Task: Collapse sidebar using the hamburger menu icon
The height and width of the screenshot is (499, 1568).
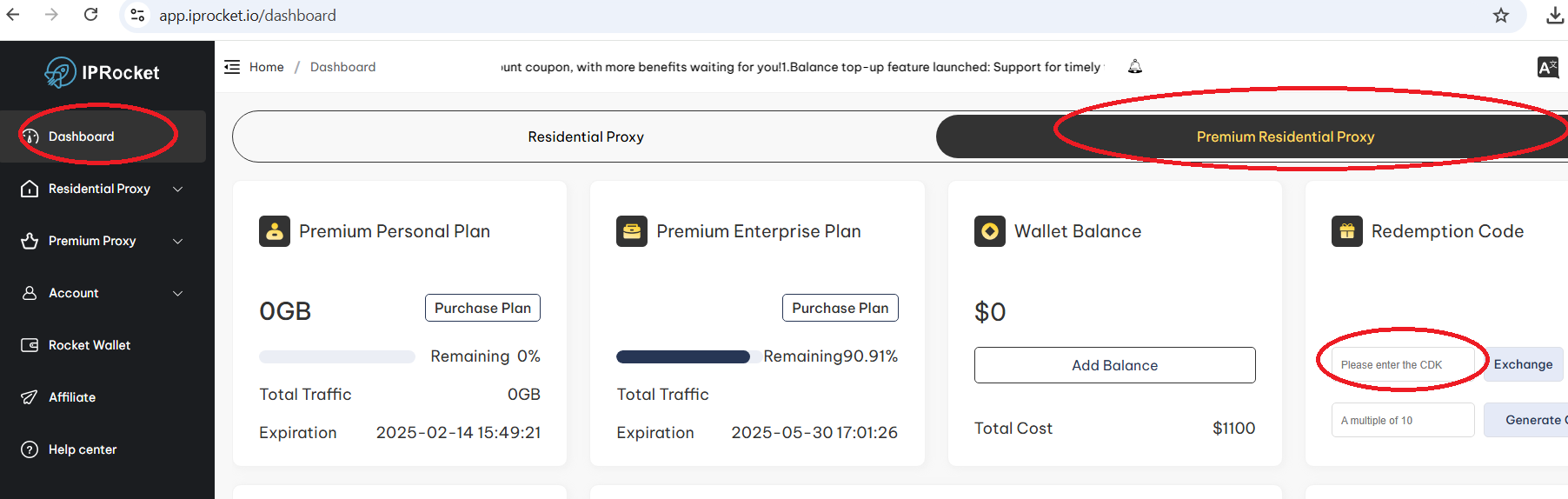Action: [232, 67]
